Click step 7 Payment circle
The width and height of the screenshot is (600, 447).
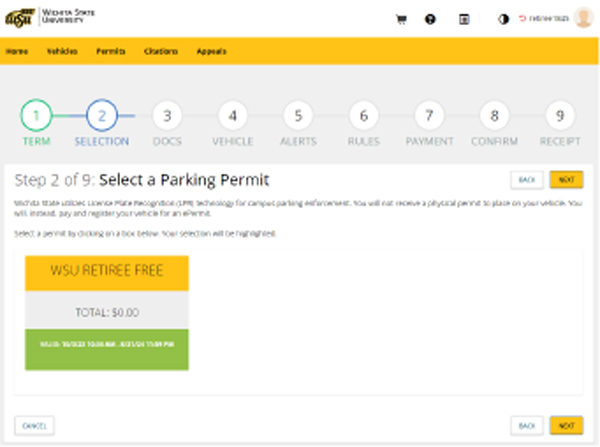429,115
